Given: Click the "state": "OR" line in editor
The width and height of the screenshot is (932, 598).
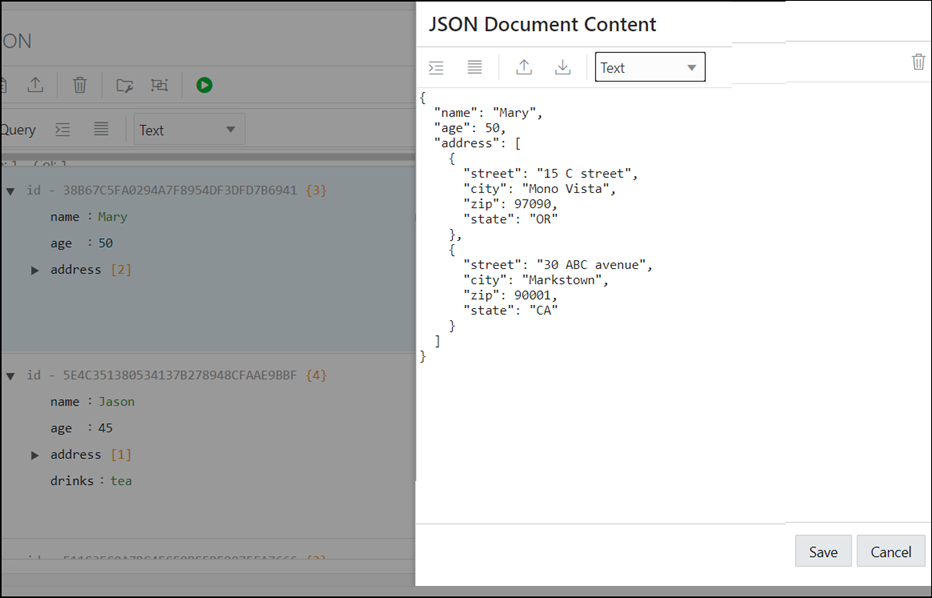Looking at the screenshot, I should tap(511, 219).
